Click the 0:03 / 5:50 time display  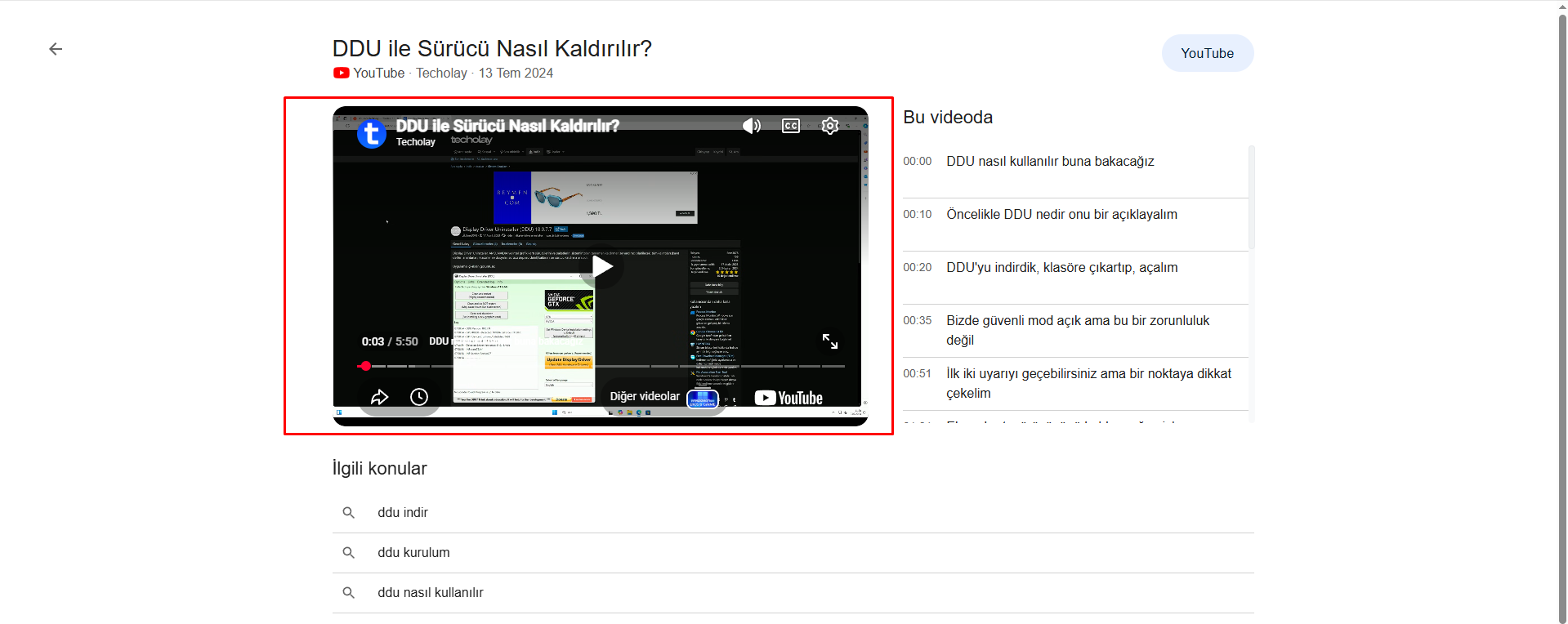tap(390, 341)
